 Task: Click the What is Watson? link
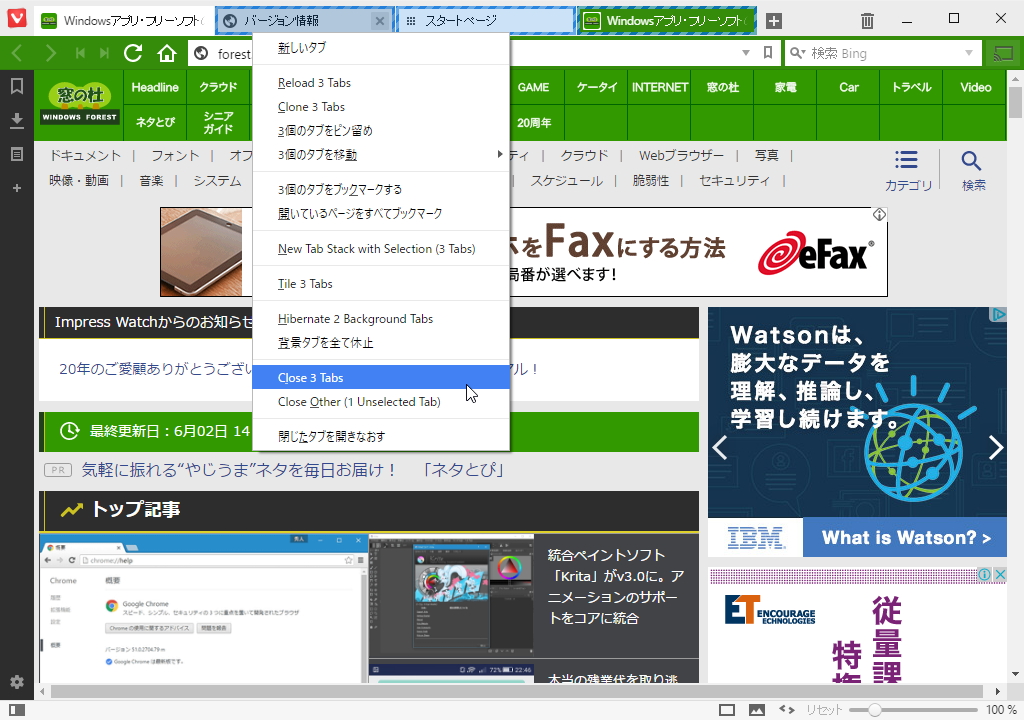(x=904, y=537)
